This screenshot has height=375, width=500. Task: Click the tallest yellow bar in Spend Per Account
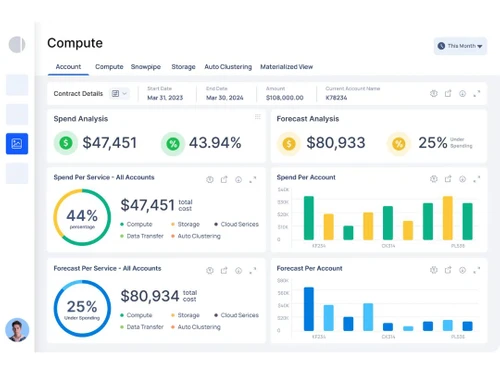click(x=448, y=218)
